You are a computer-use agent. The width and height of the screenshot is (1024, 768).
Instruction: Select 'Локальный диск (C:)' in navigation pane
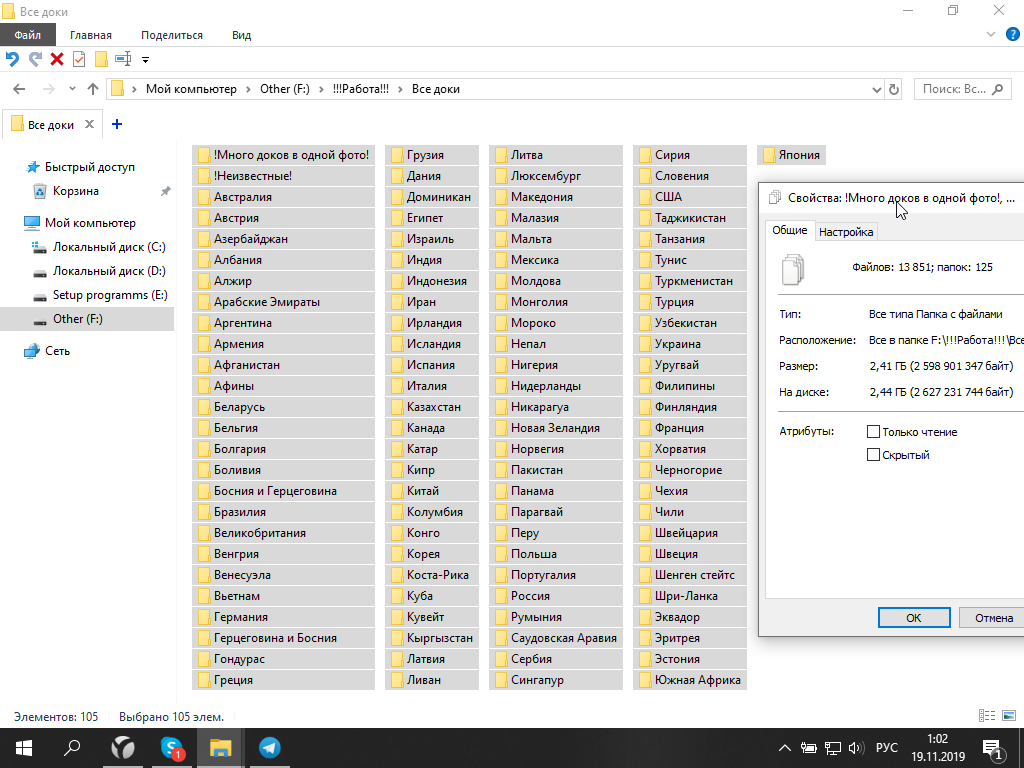pyautogui.click(x=108, y=247)
